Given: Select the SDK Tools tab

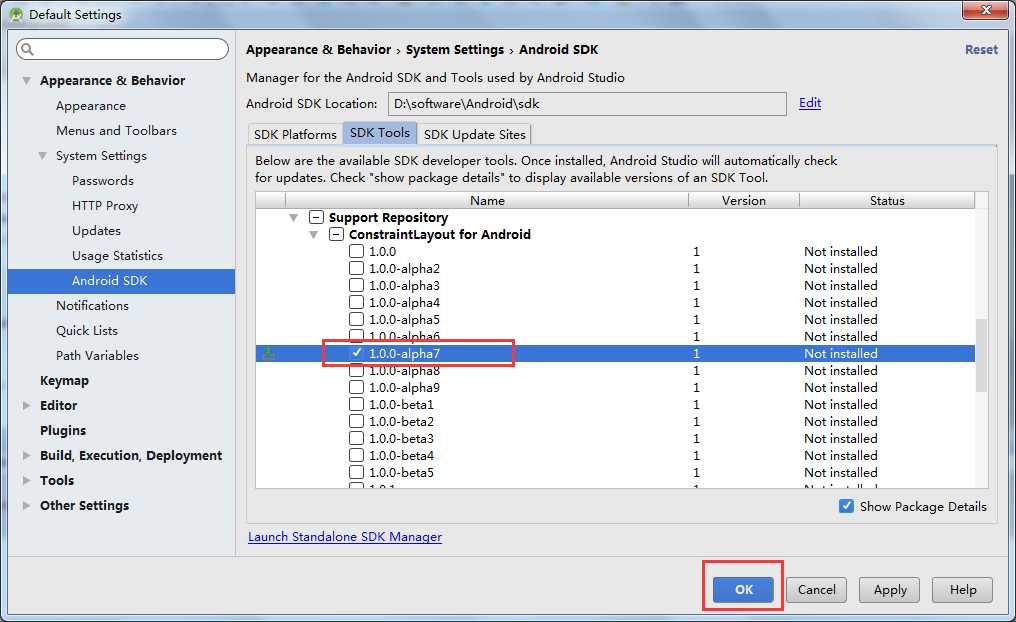Looking at the screenshot, I should (380, 133).
